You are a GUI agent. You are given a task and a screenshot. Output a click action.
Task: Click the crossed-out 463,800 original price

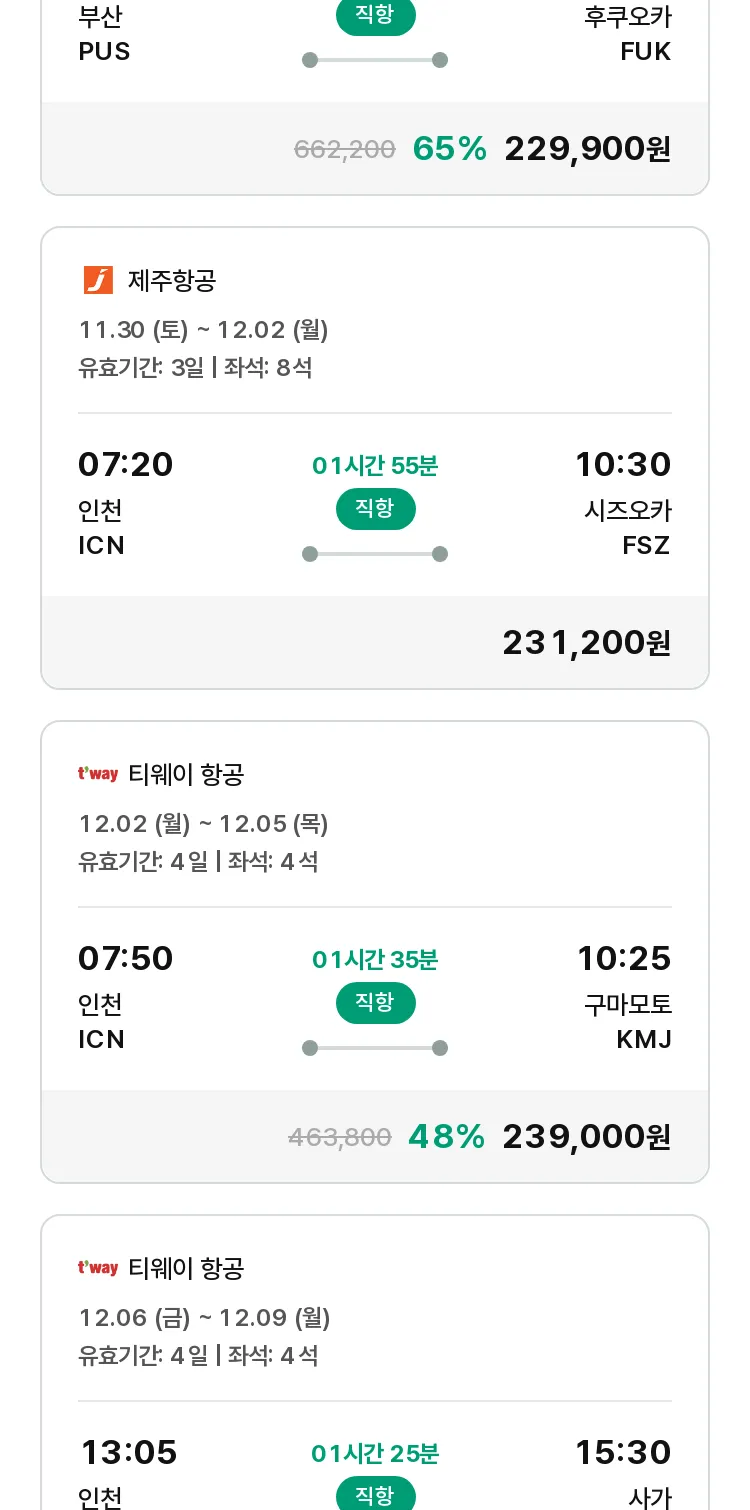point(340,1137)
